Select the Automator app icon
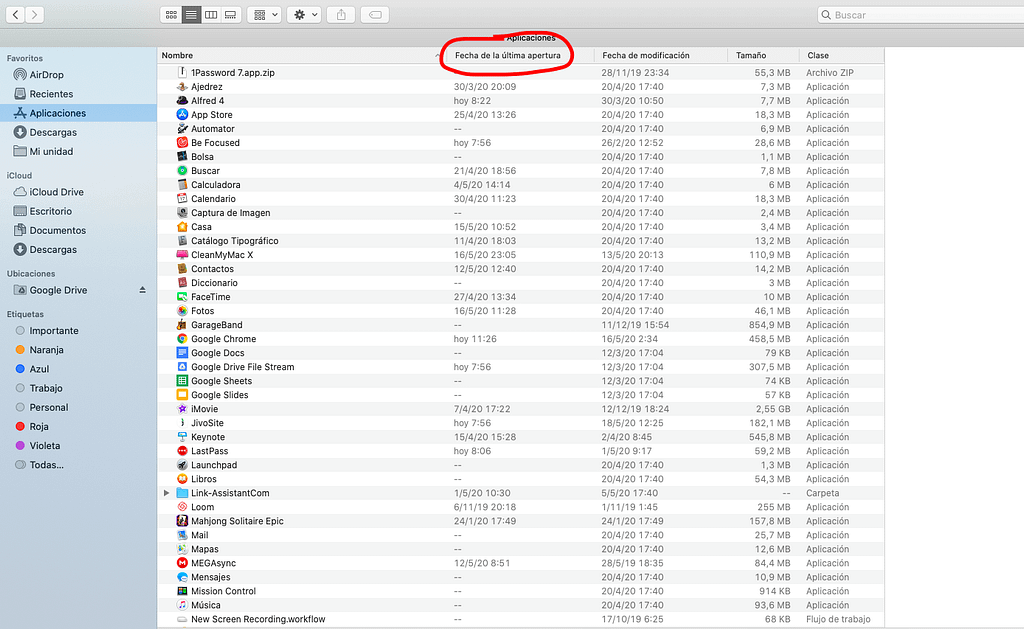1024x629 pixels. click(182, 129)
